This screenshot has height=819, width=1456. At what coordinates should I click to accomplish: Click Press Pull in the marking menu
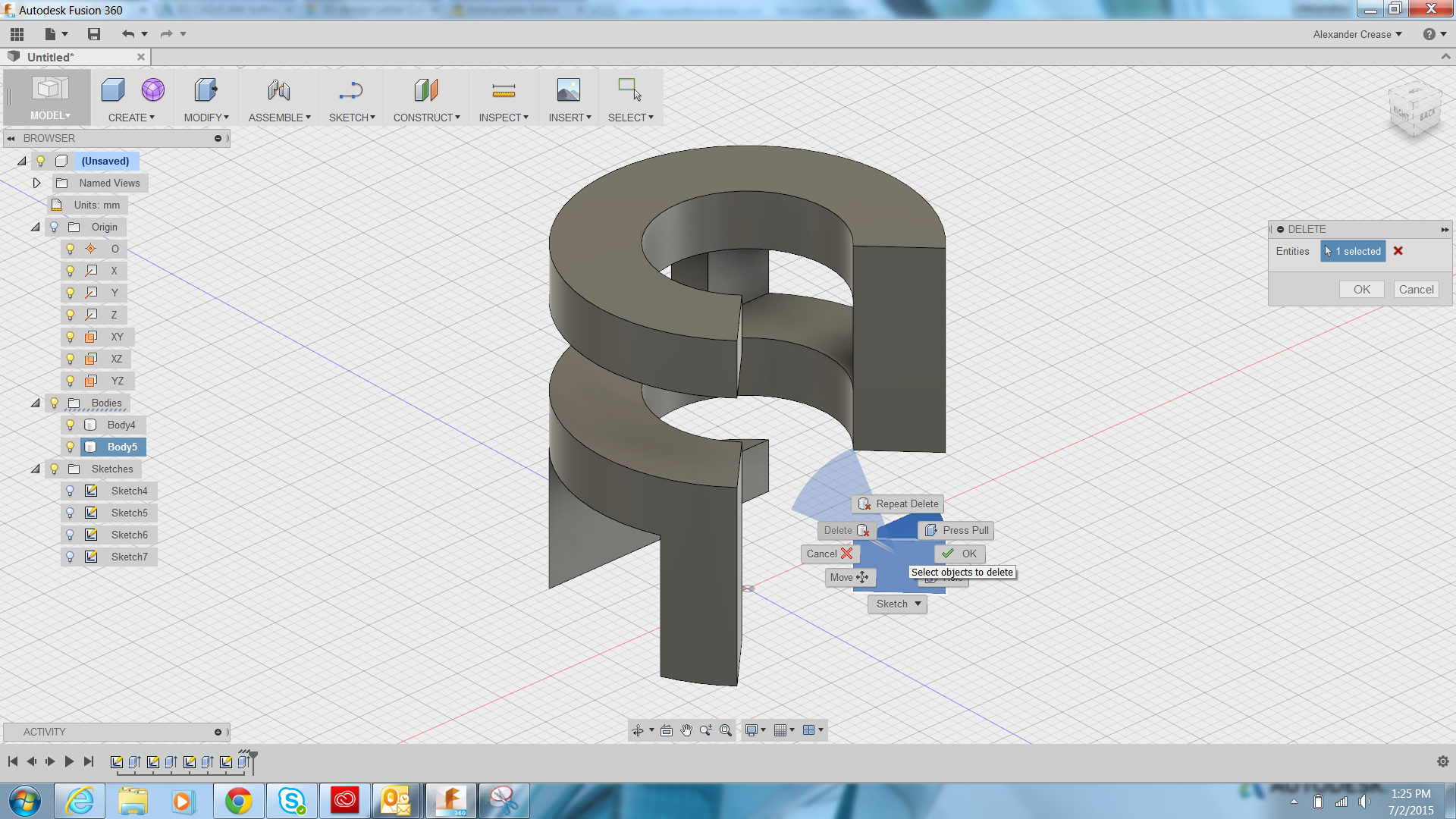pos(956,530)
